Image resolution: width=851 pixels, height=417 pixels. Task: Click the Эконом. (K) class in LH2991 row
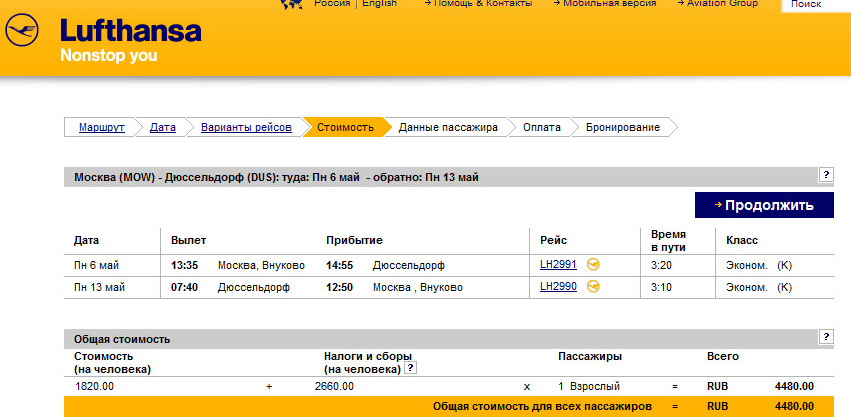point(759,266)
